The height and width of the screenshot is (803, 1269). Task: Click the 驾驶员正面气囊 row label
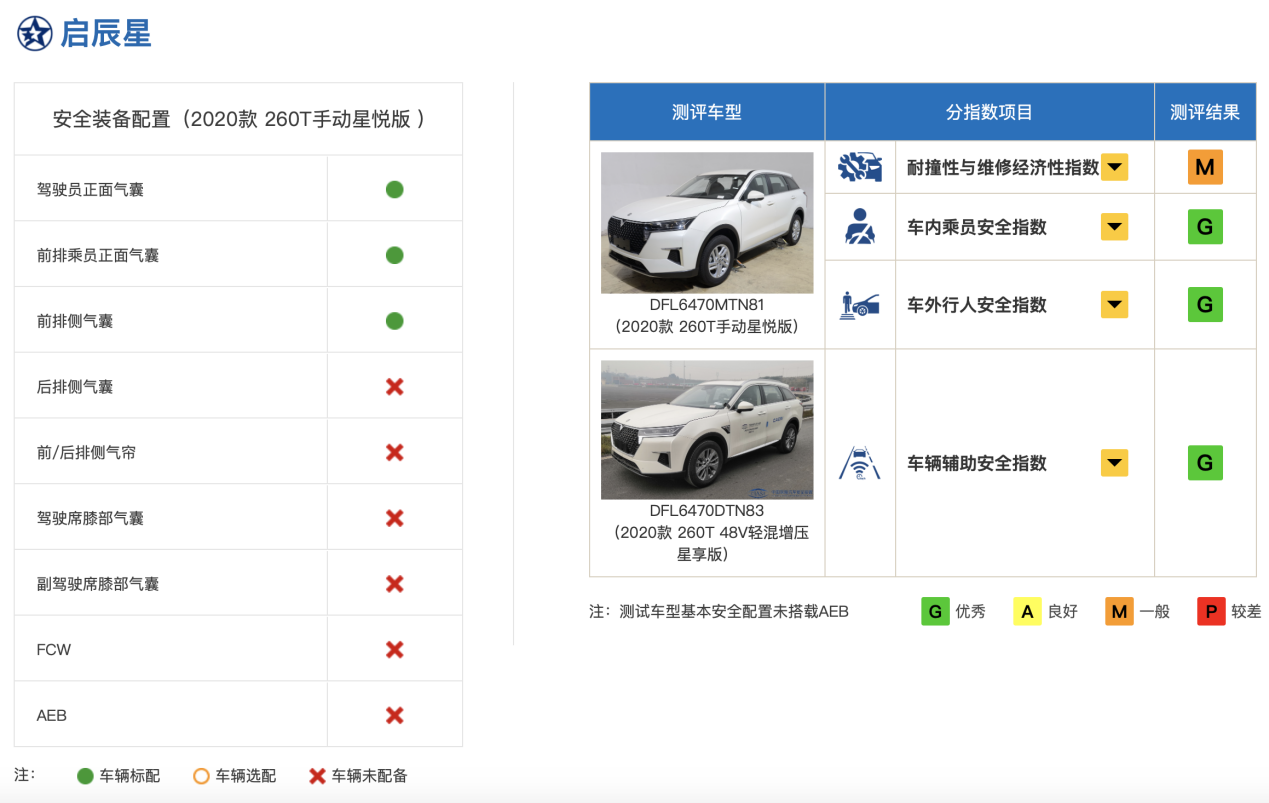click(x=90, y=189)
